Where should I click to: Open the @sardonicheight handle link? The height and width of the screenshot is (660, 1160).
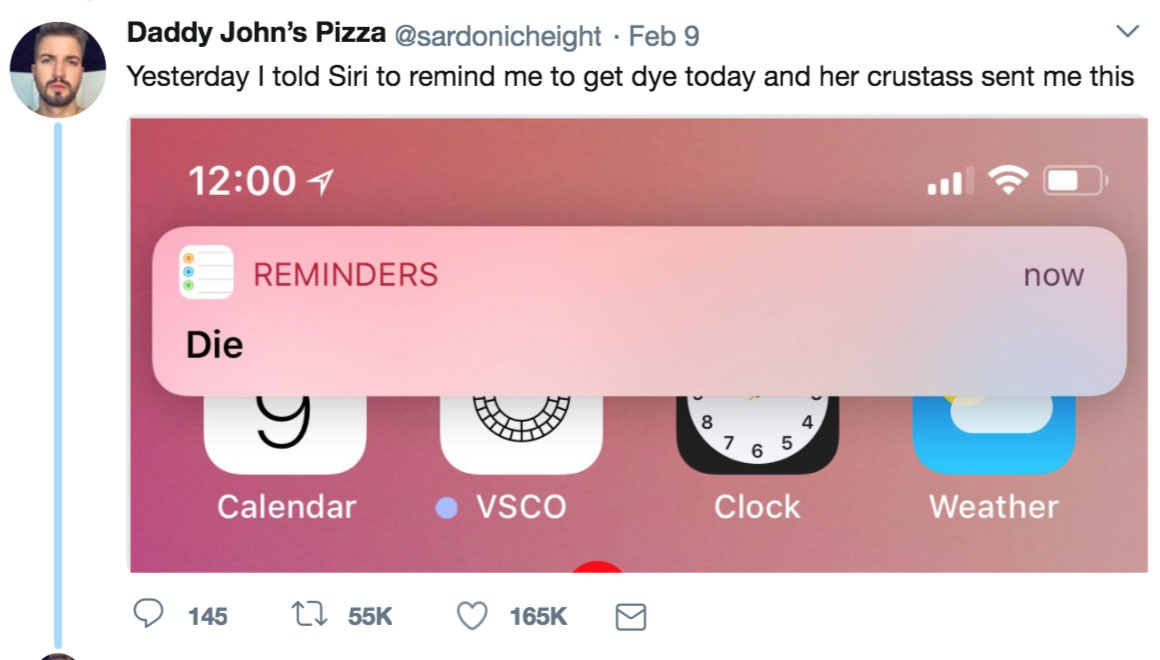498,36
